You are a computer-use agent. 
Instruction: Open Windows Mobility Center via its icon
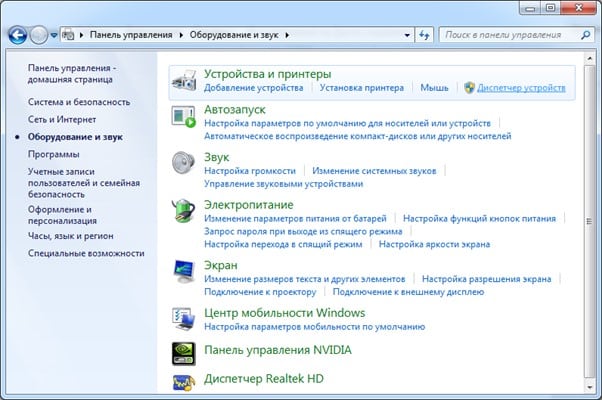coord(184,319)
